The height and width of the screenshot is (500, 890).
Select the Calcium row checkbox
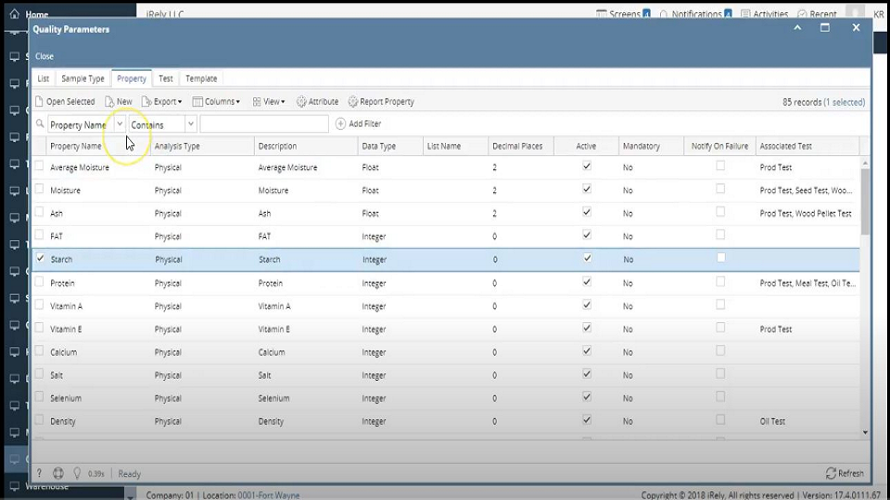[x=39, y=351]
